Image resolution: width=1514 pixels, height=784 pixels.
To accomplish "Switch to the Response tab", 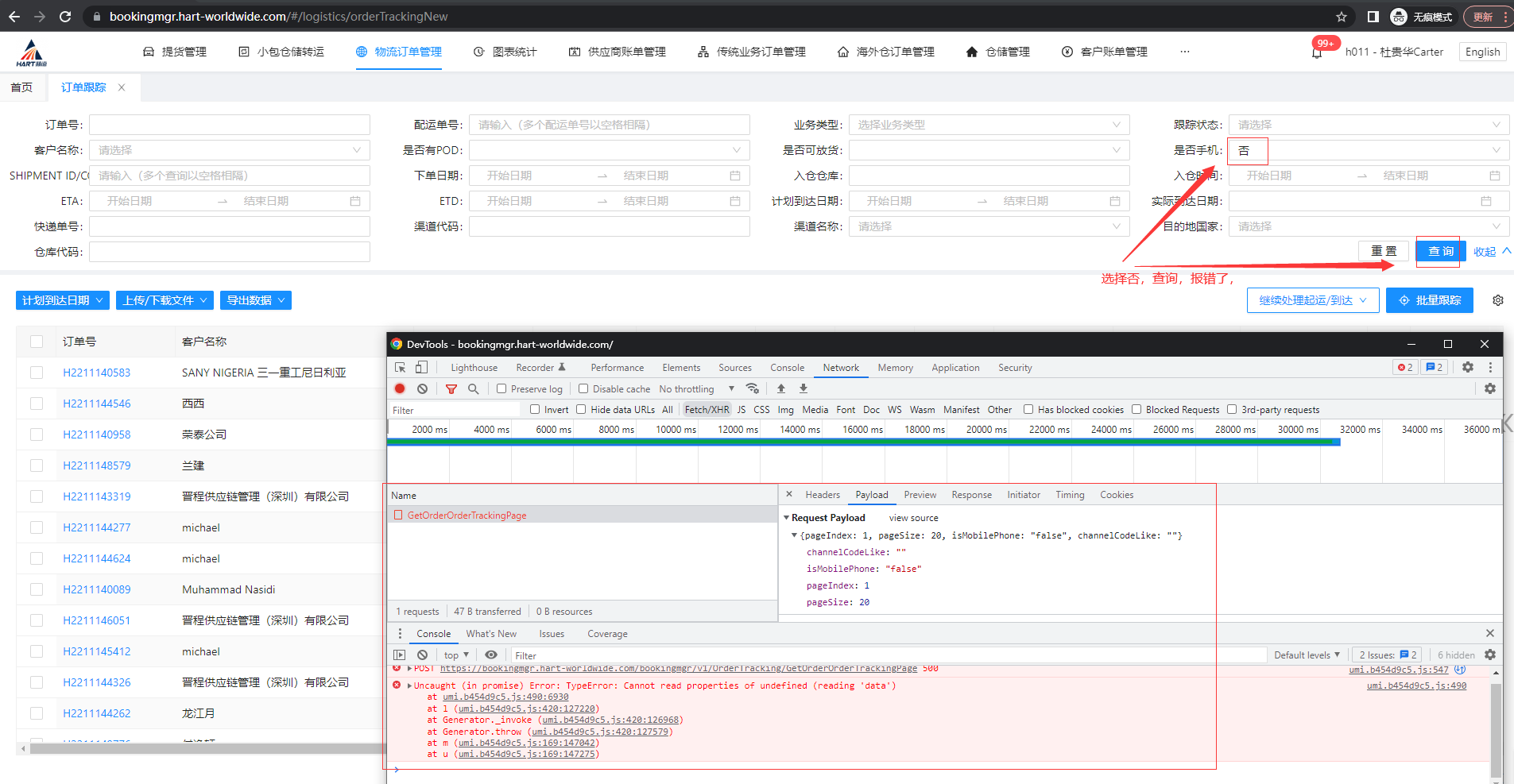I will 971,495.
